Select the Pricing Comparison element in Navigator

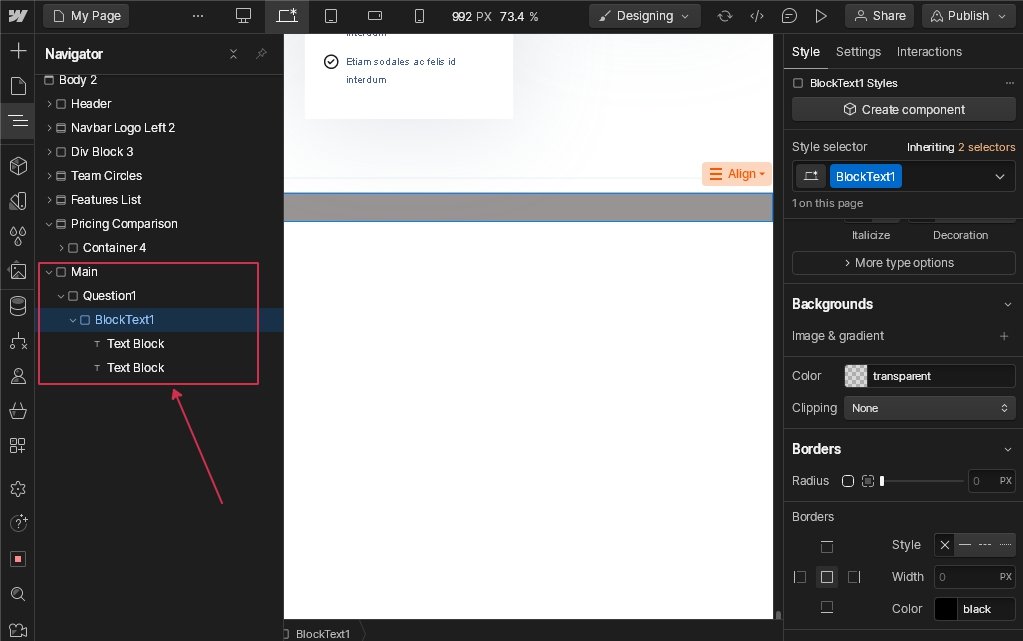(124, 224)
